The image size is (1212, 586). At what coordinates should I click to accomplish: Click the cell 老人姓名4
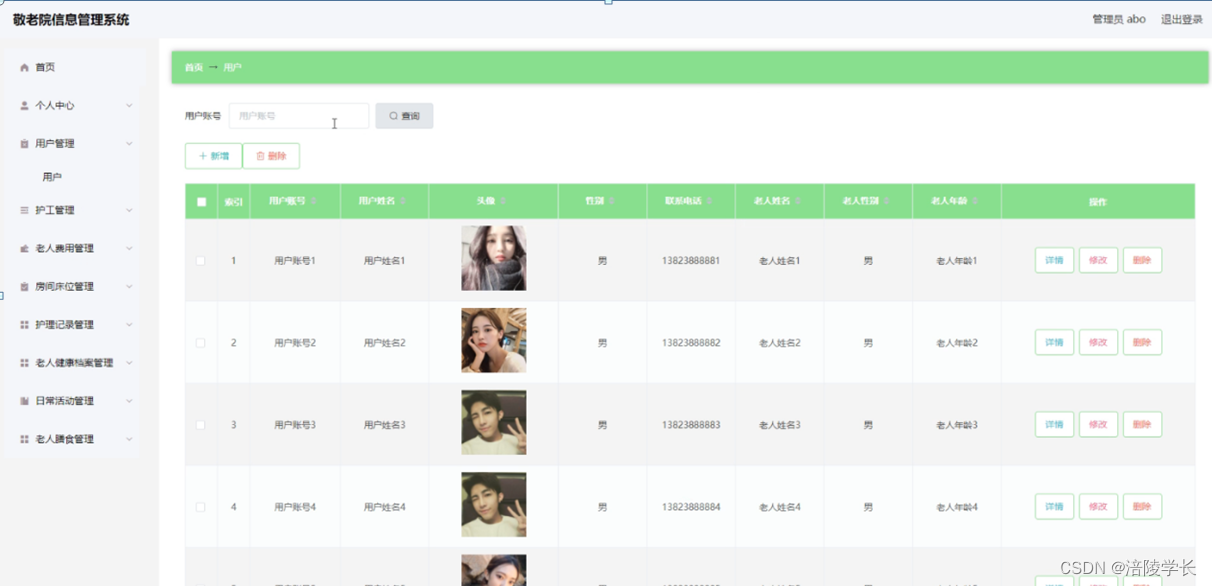tap(780, 507)
